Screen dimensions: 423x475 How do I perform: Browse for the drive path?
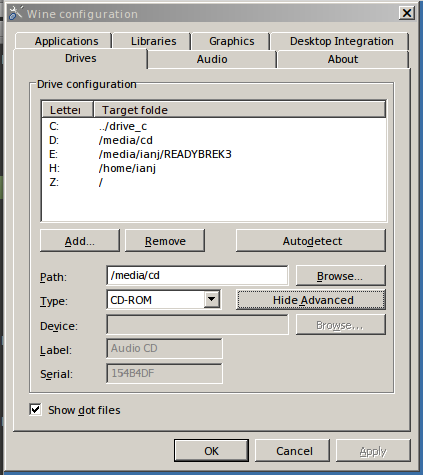point(340,276)
